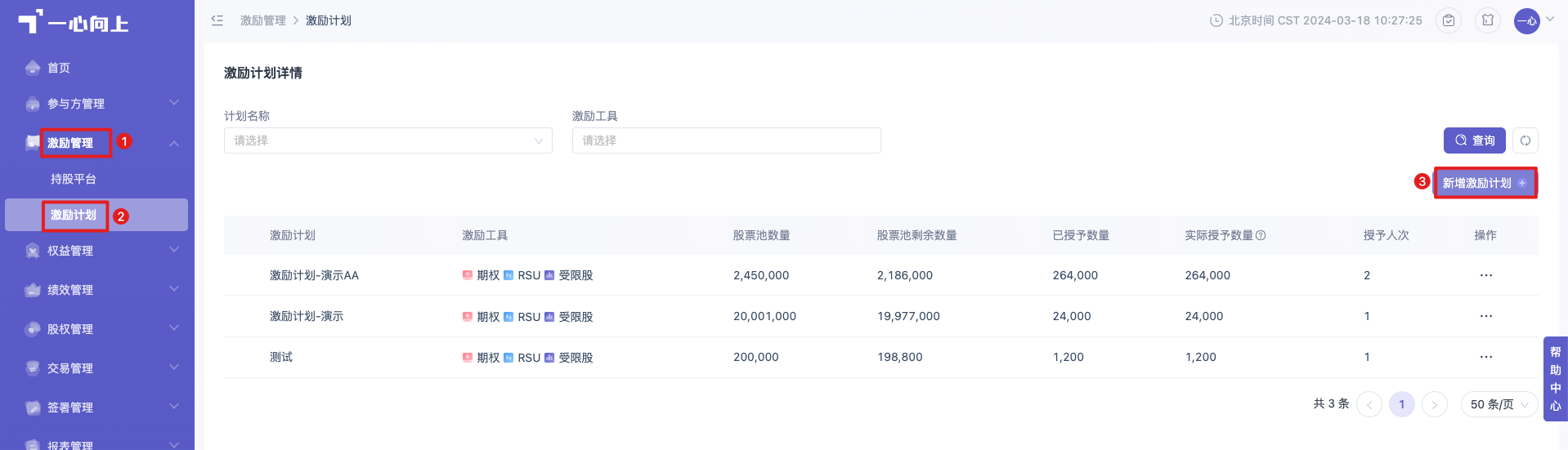Click the 查询 search button
This screenshot has height=450, width=1568.
[1476, 140]
